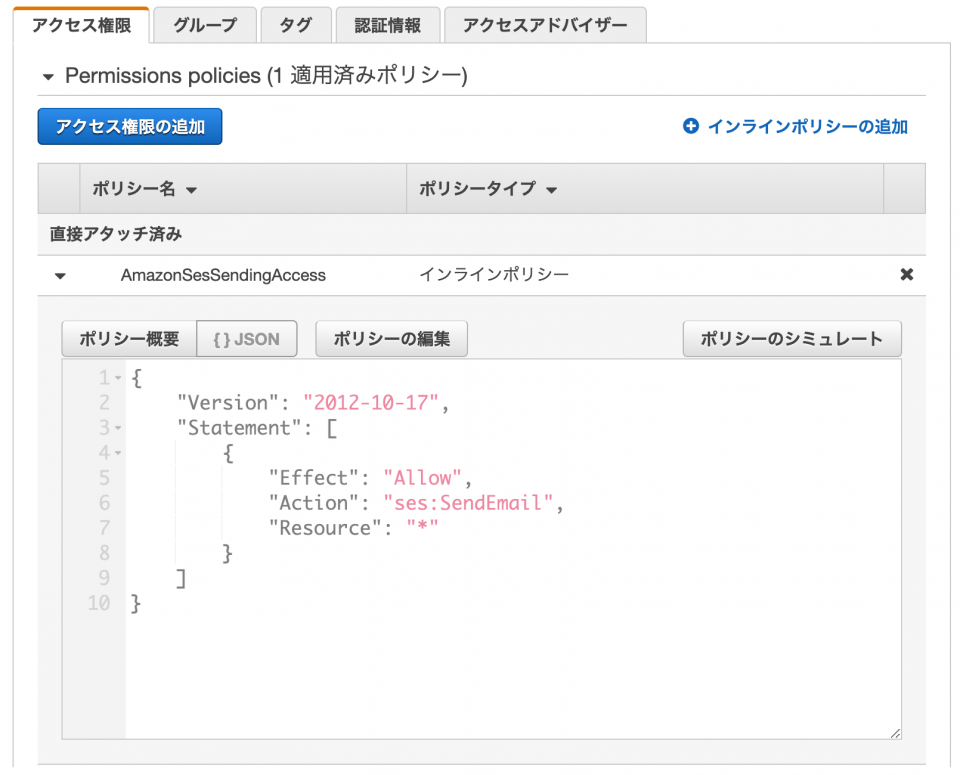Click the アクセス権限の追加 button
This screenshot has width=960, height=775.
pyautogui.click(x=130, y=127)
